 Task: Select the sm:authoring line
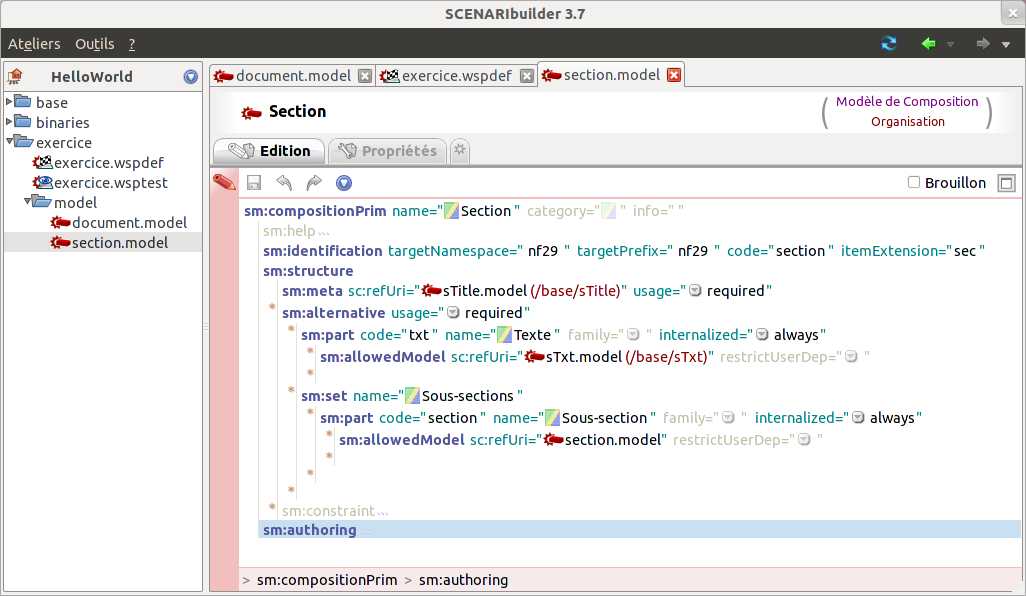coord(639,530)
